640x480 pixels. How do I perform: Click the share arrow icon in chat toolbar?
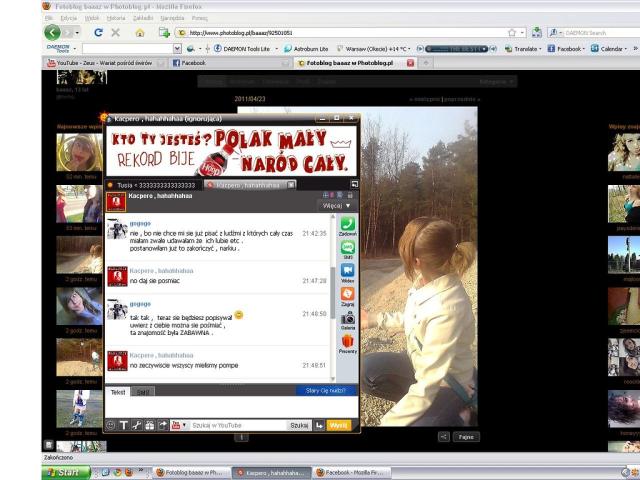(x=163, y=425)
